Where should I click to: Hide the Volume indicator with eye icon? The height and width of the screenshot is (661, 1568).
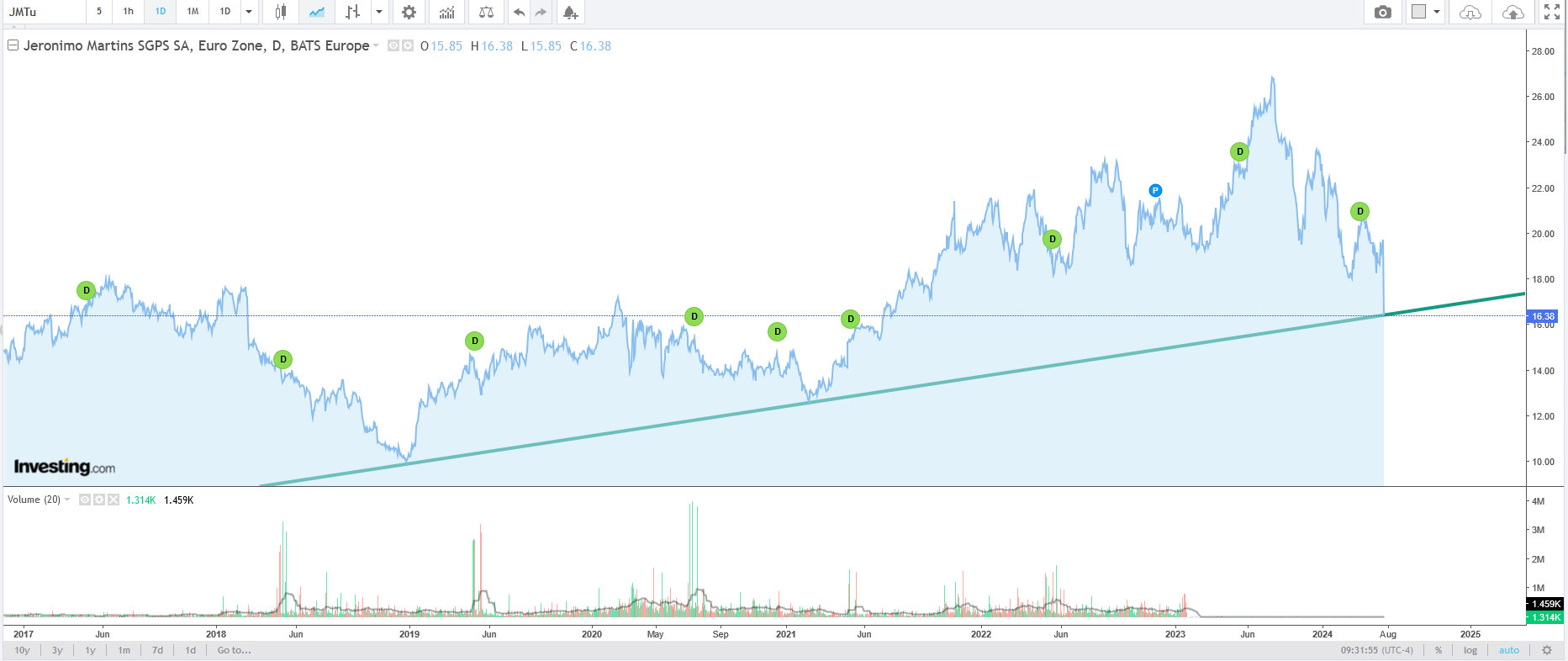tap(85, 500)
